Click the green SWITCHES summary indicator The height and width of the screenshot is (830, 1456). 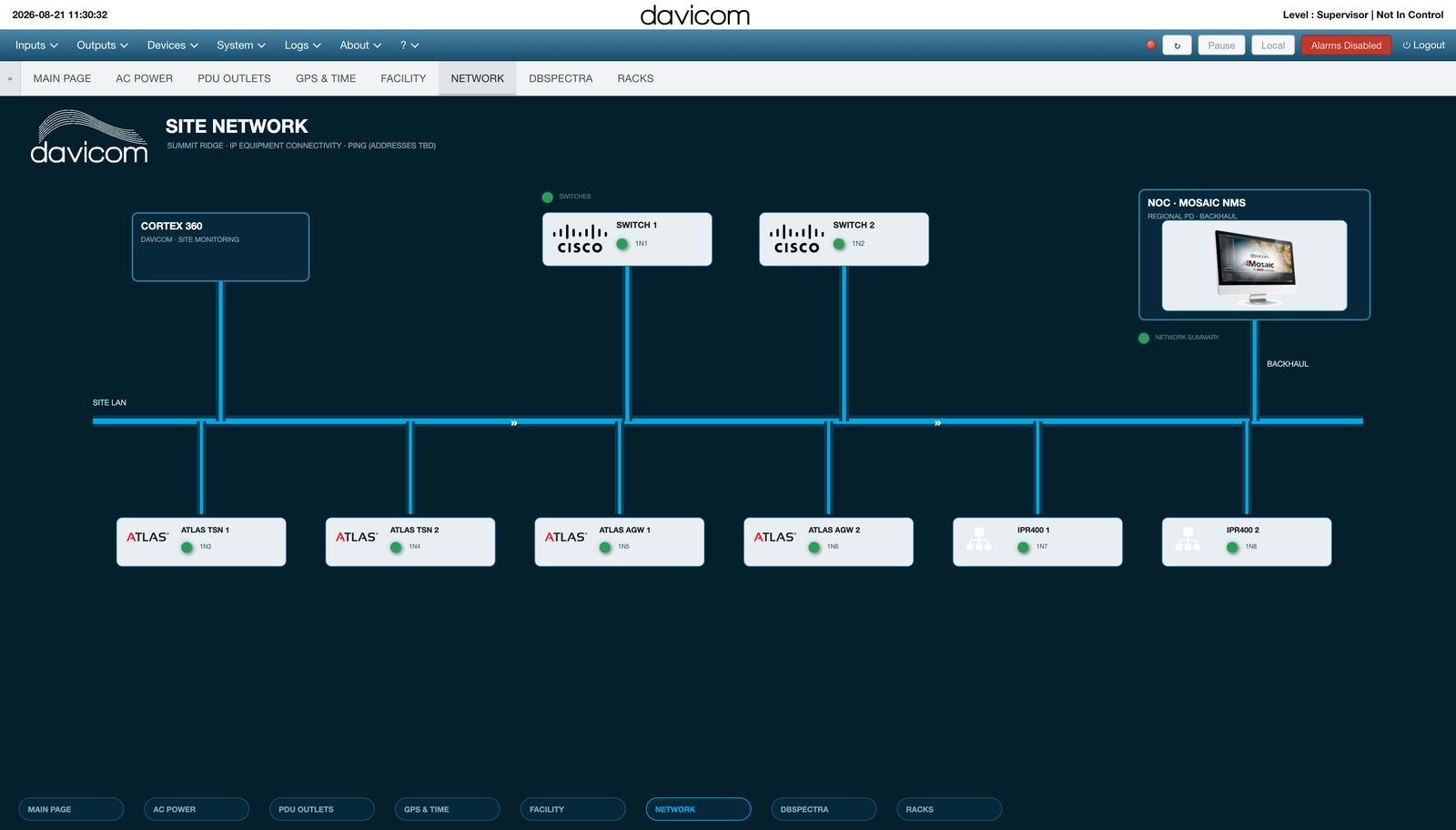(x=548, y=197)
